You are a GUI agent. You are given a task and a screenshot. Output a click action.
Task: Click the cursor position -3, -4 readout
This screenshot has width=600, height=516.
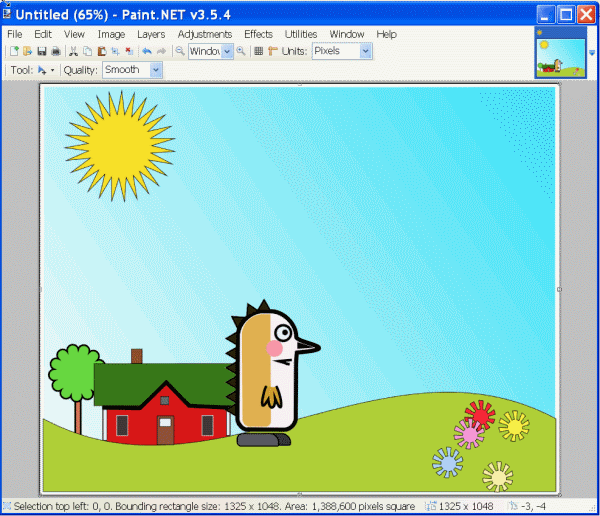(533, 506)
